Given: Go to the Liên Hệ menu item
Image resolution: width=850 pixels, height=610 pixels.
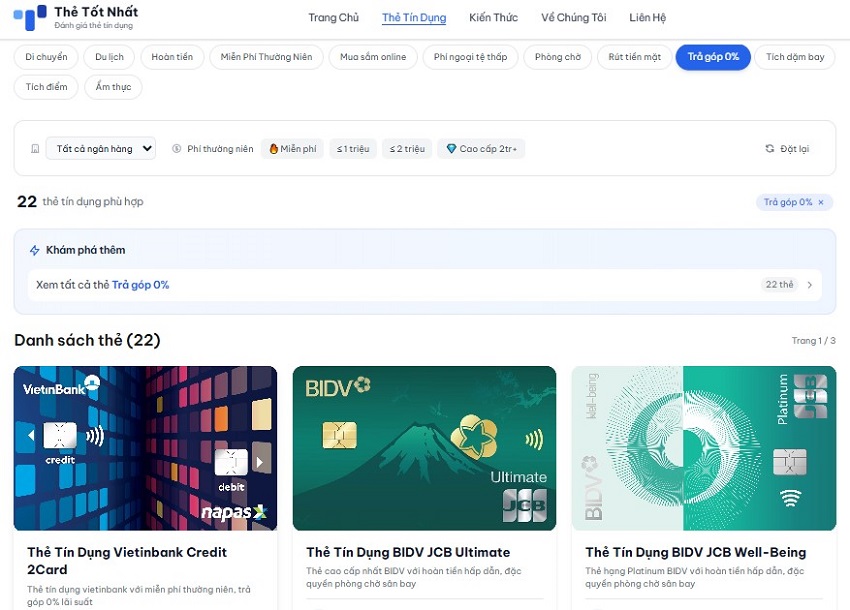Looking at the screenshot, I should point(647,18).
